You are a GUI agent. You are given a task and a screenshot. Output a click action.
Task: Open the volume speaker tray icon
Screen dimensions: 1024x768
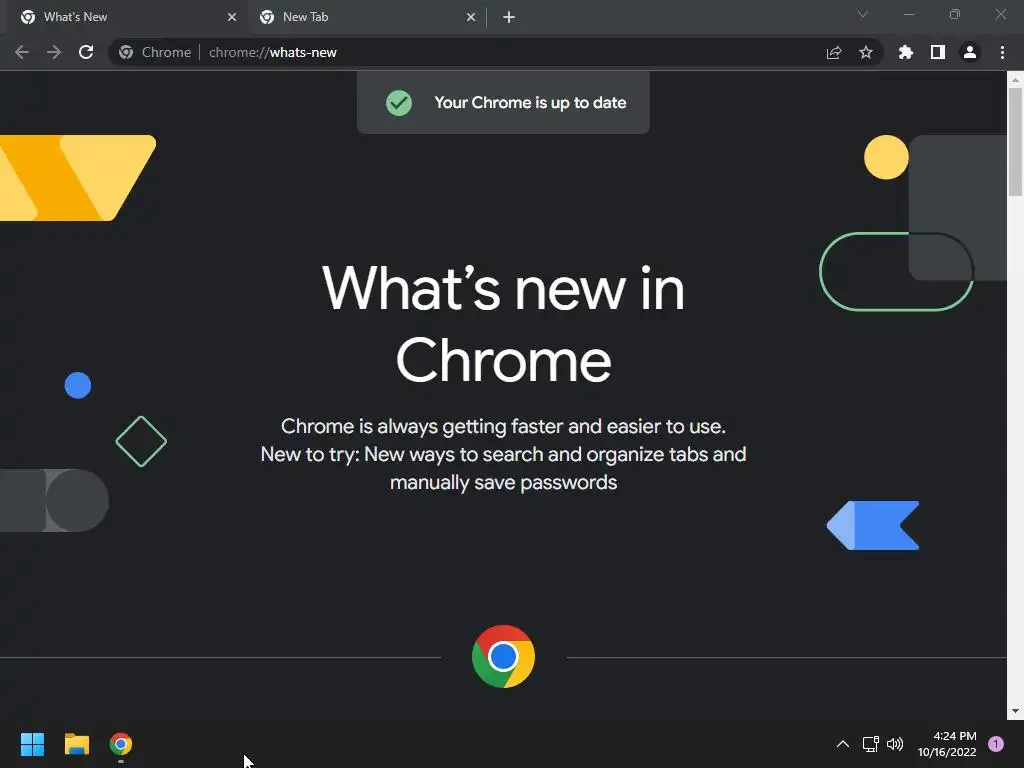895,744
